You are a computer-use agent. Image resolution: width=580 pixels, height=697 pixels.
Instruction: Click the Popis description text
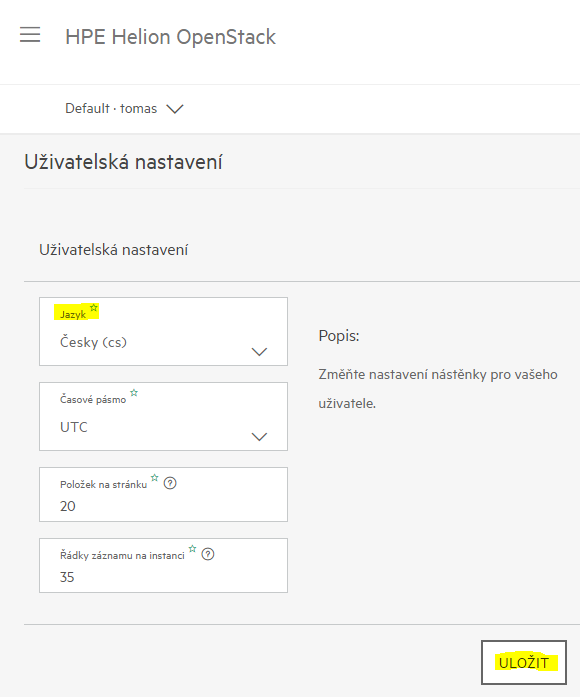click(x=339, y=336)
